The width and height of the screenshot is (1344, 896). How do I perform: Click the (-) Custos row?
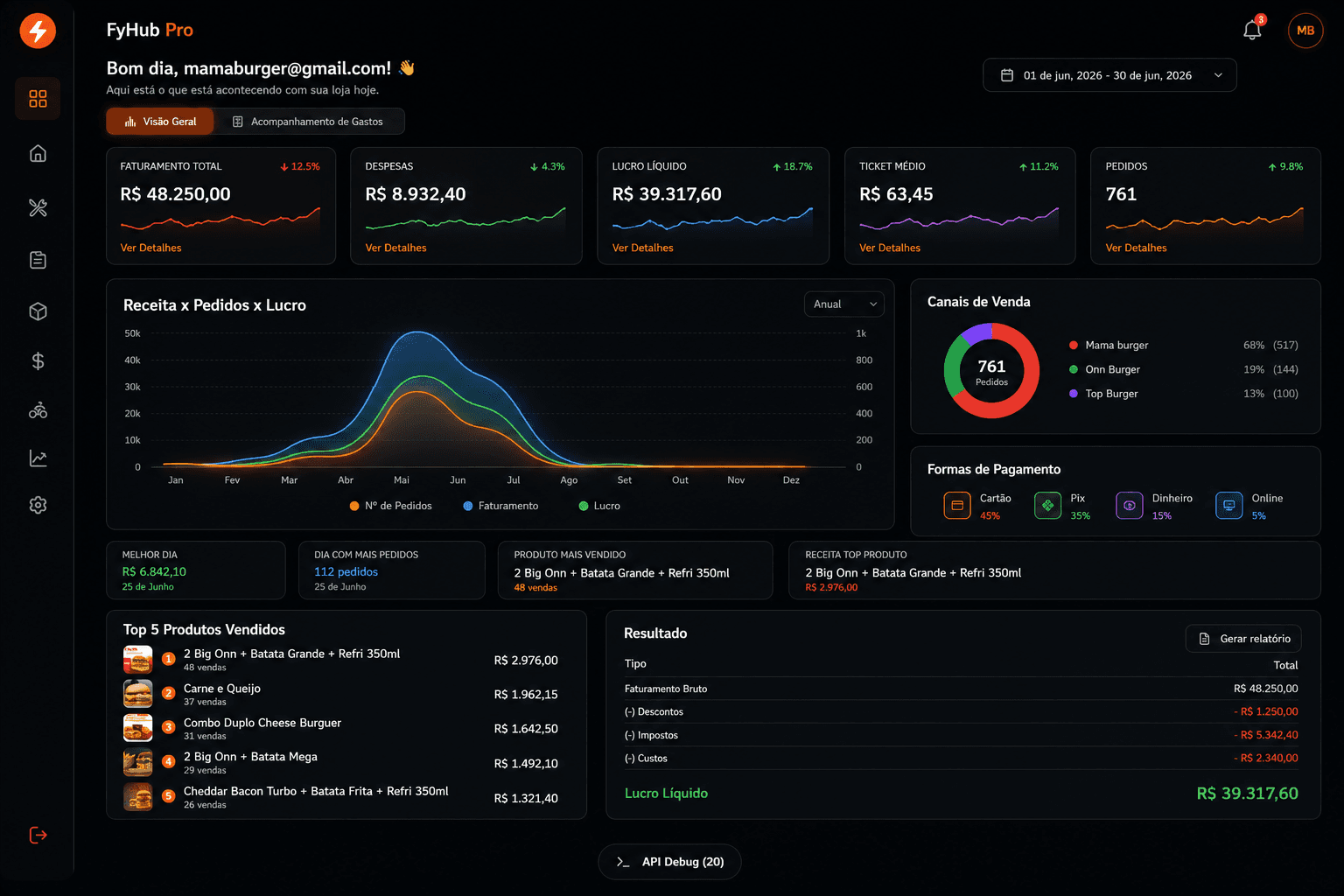[x=962, y=758]
